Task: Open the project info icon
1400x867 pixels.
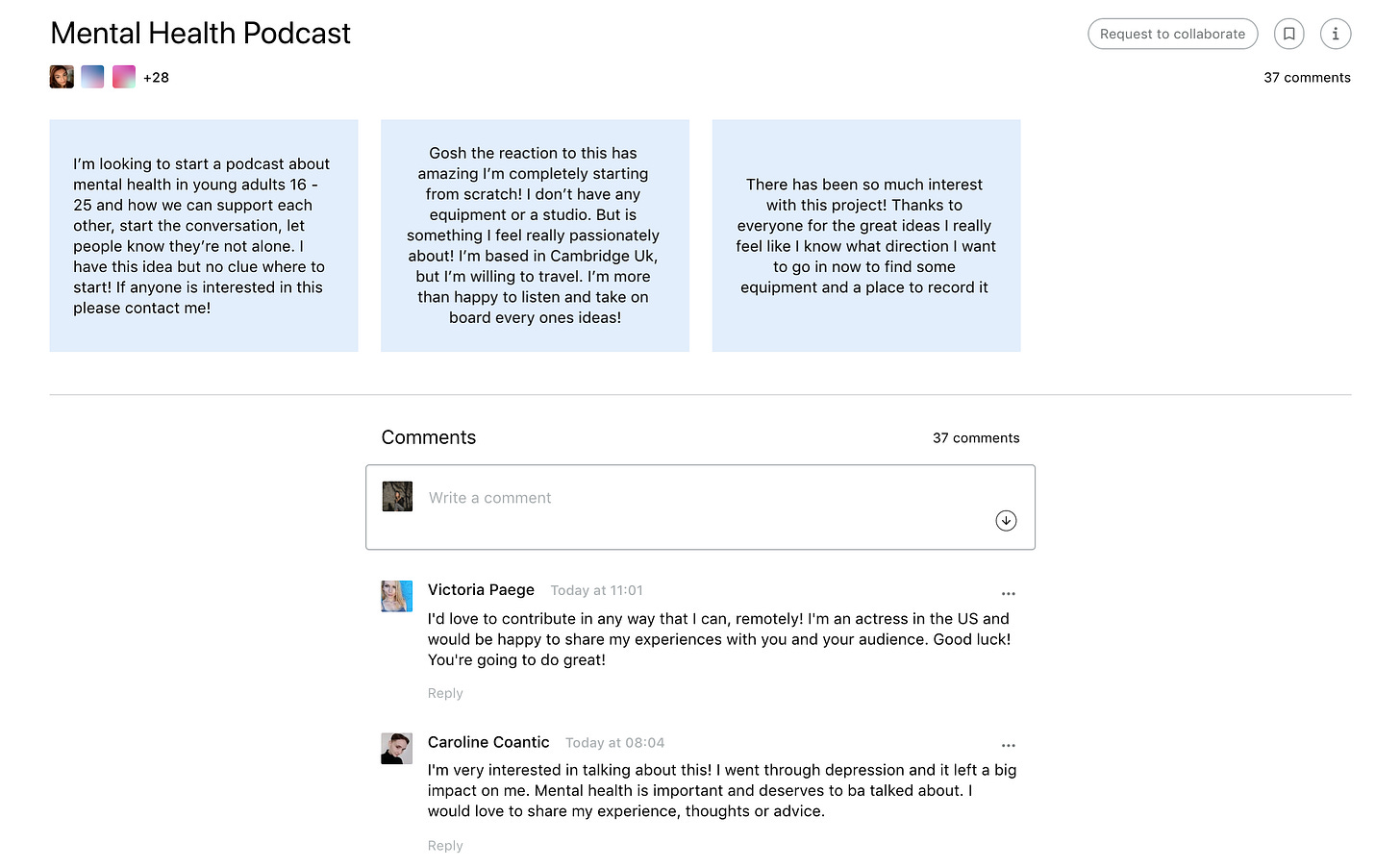Action: point(1335,34)
